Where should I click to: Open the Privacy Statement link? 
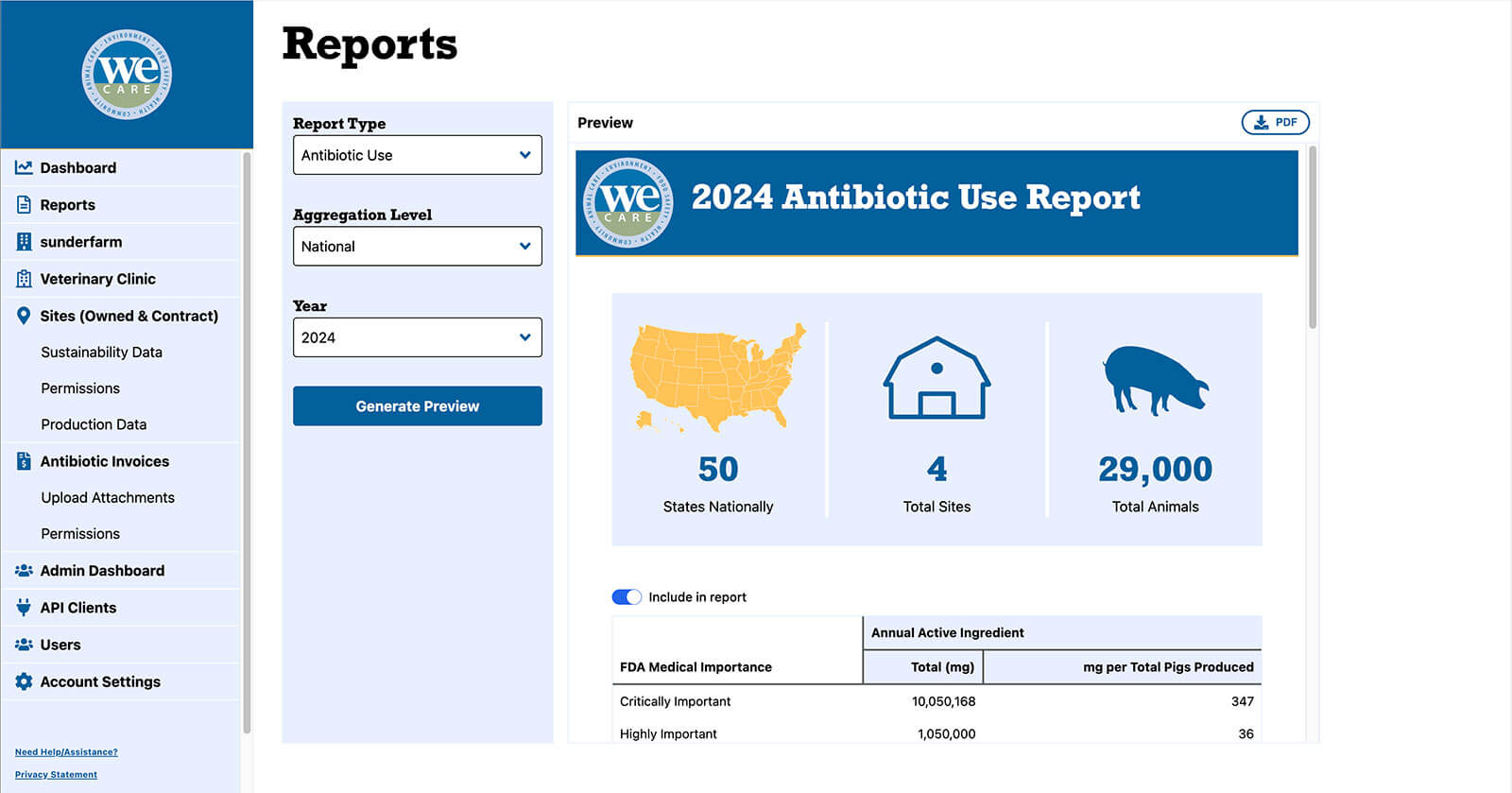pos(56,775)
